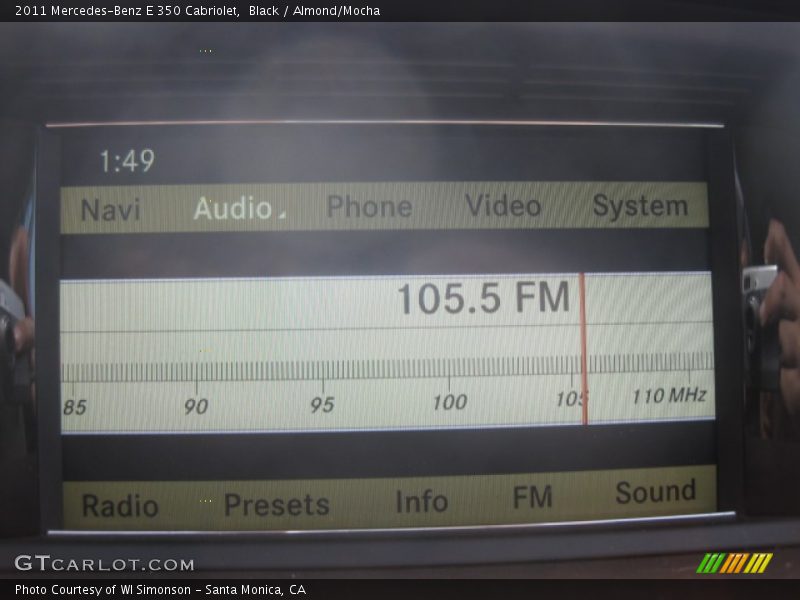Tap the 1:49 clock display

(x=127, y=161)
